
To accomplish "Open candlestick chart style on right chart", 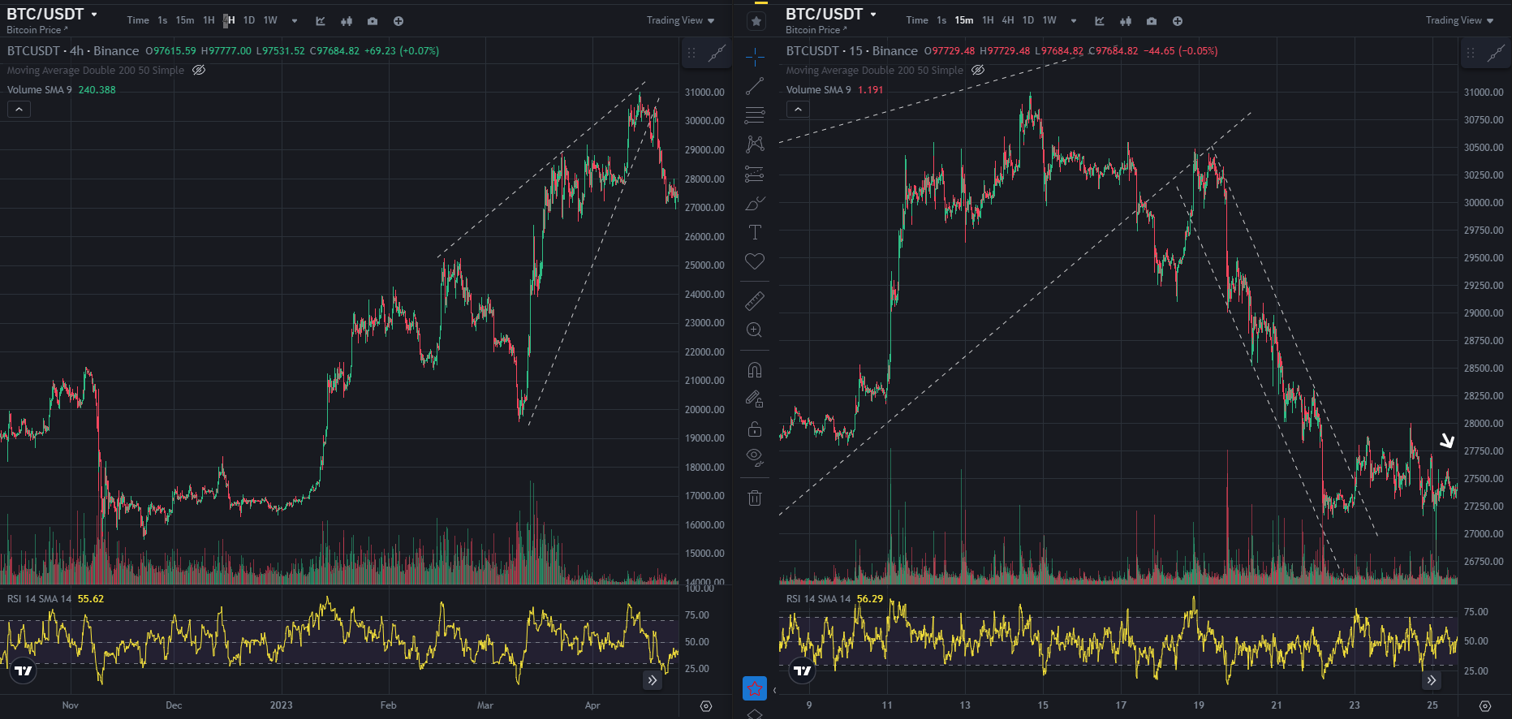I will (x=1126, y=20).
